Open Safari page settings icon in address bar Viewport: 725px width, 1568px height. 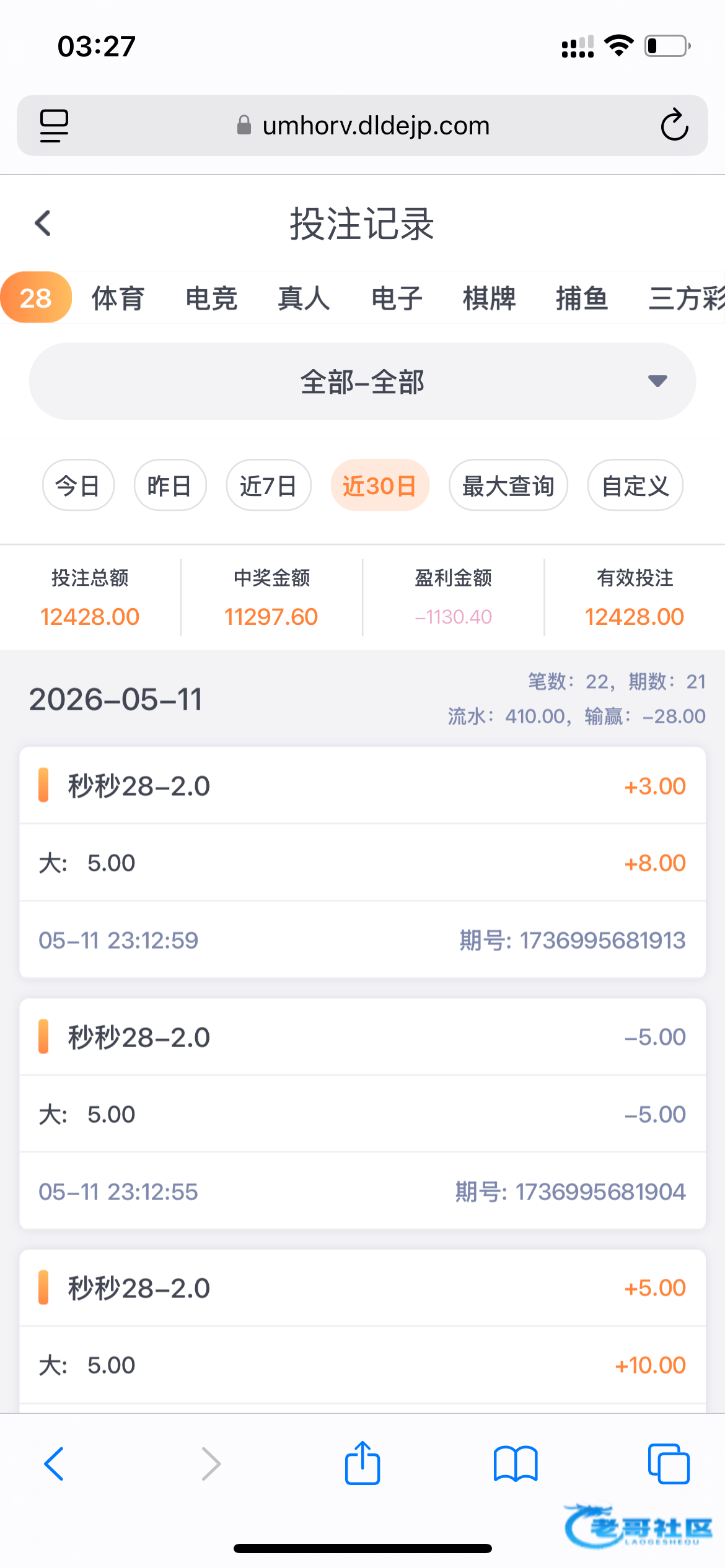(54, 126)
